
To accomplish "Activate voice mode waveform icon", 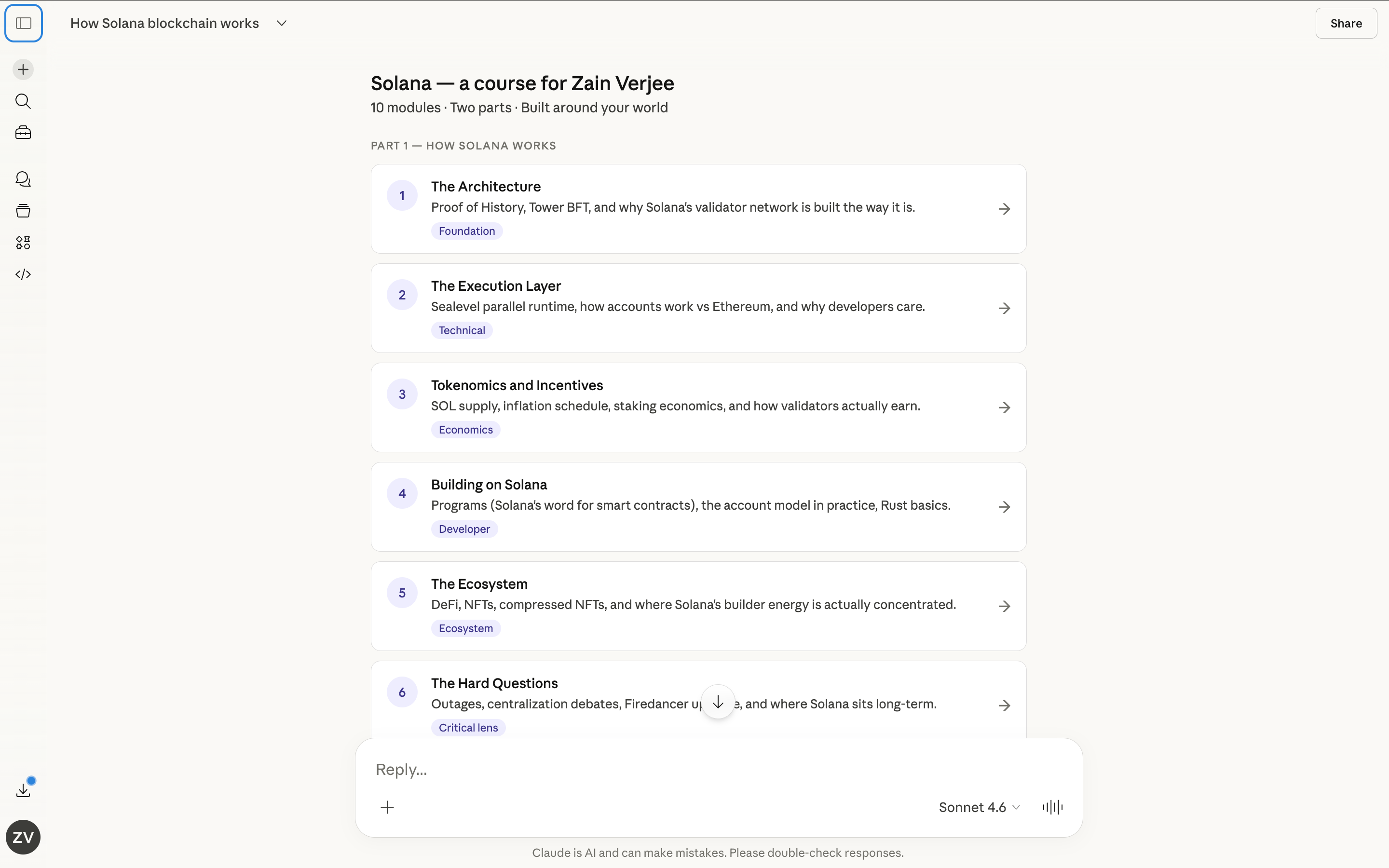I will [x=1053, y=807].
